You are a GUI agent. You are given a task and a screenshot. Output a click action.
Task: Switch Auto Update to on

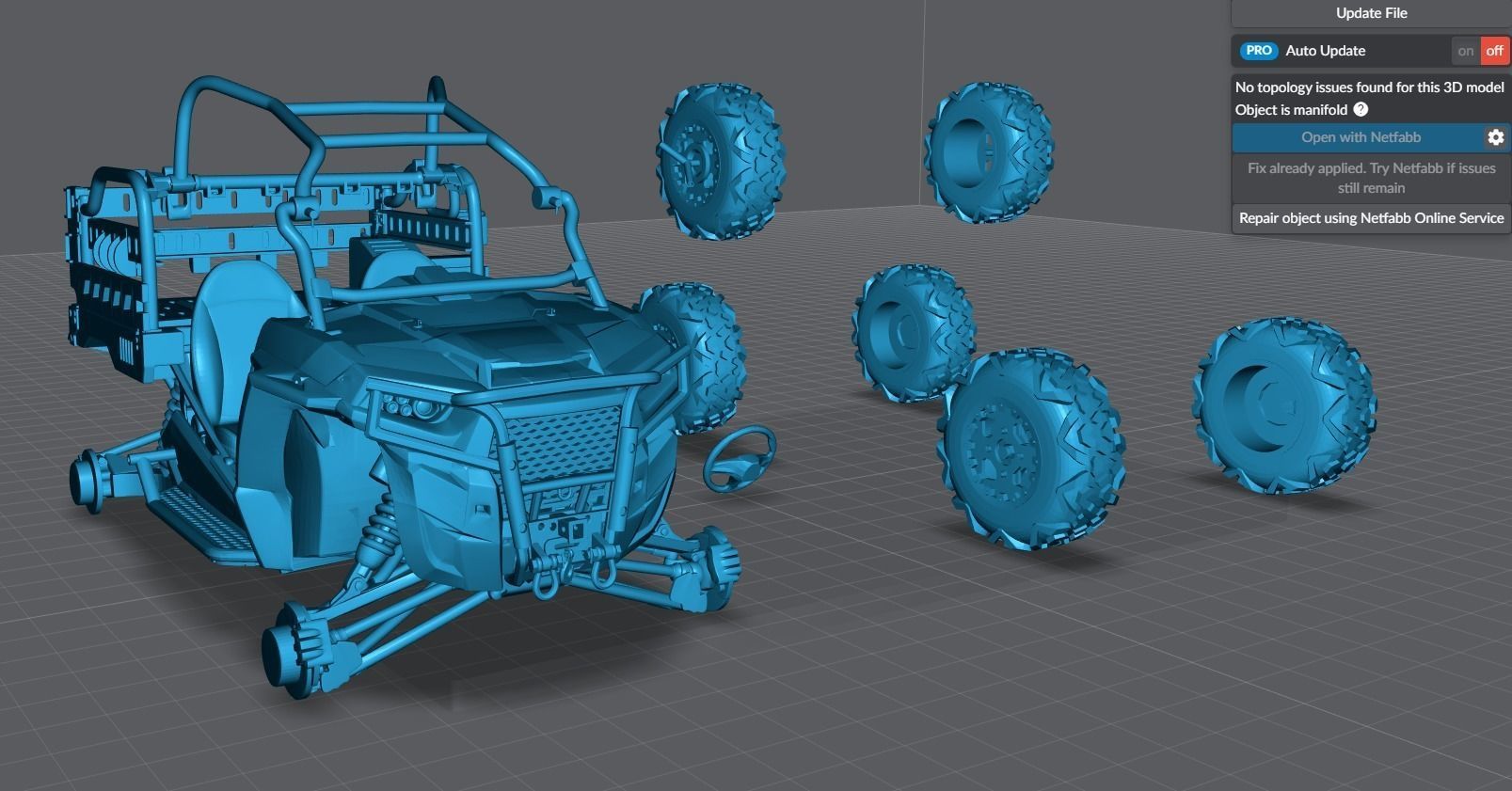point(1465,51)
